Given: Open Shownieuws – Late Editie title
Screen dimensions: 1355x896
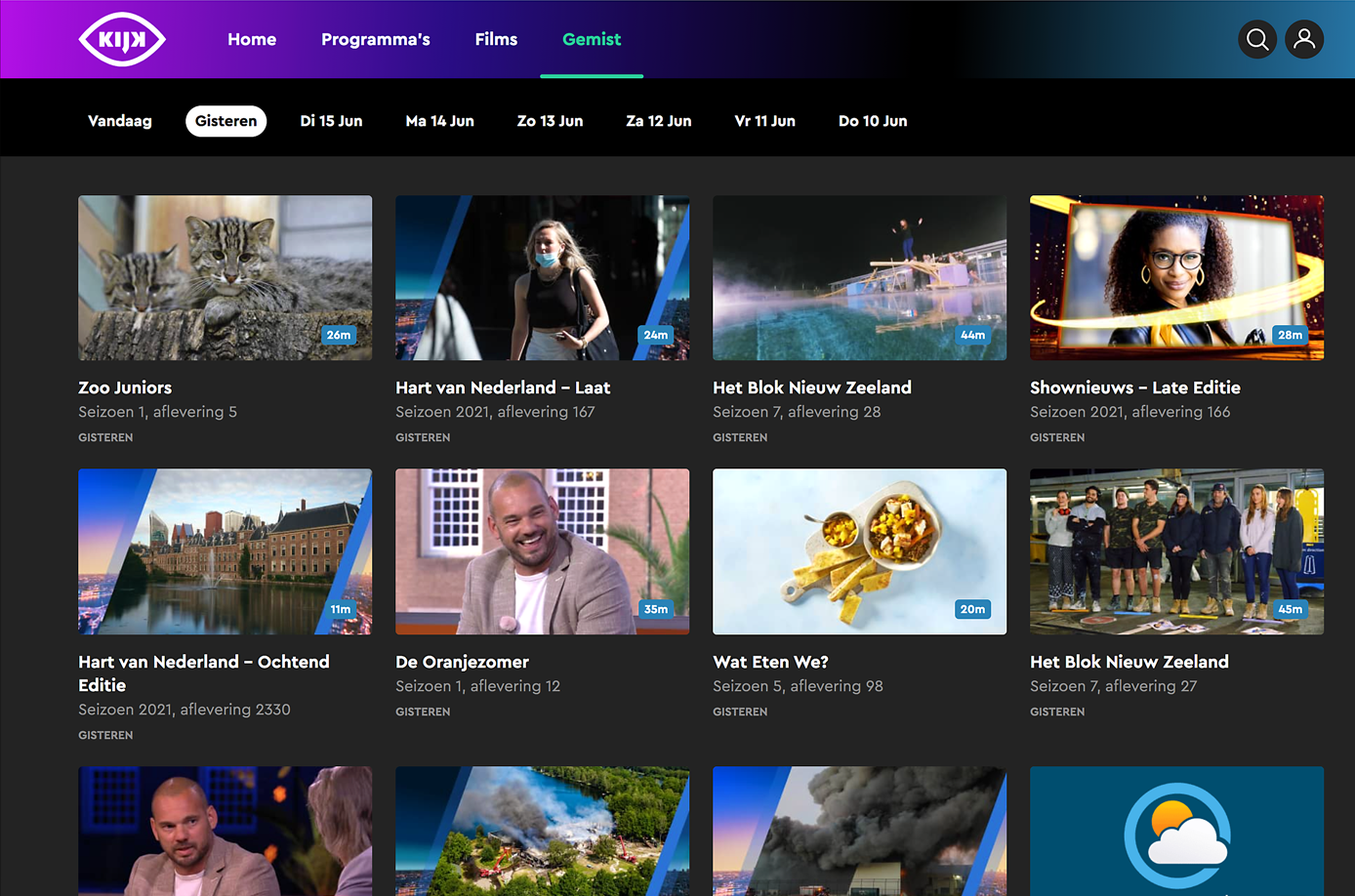Looking at the screenshot, I should click(1135, 387).
